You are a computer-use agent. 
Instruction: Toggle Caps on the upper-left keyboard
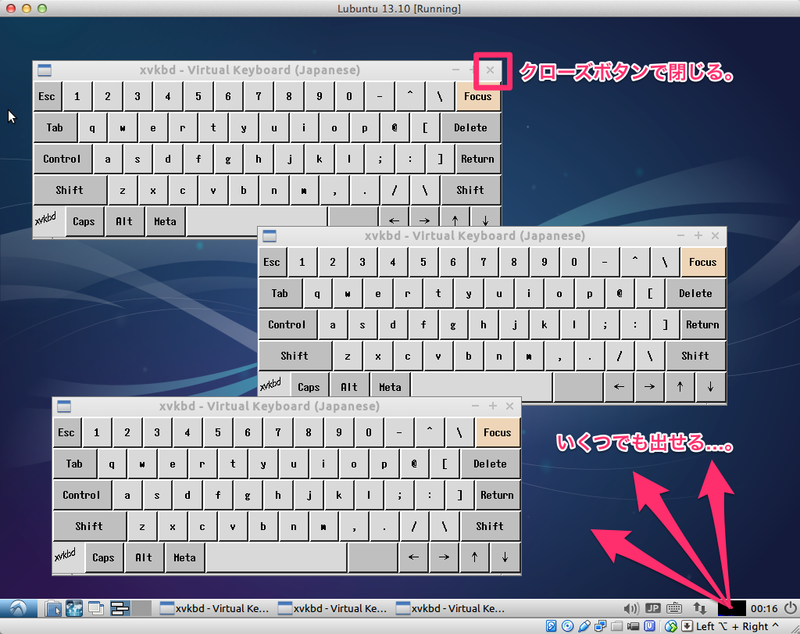tap(84, 221)
